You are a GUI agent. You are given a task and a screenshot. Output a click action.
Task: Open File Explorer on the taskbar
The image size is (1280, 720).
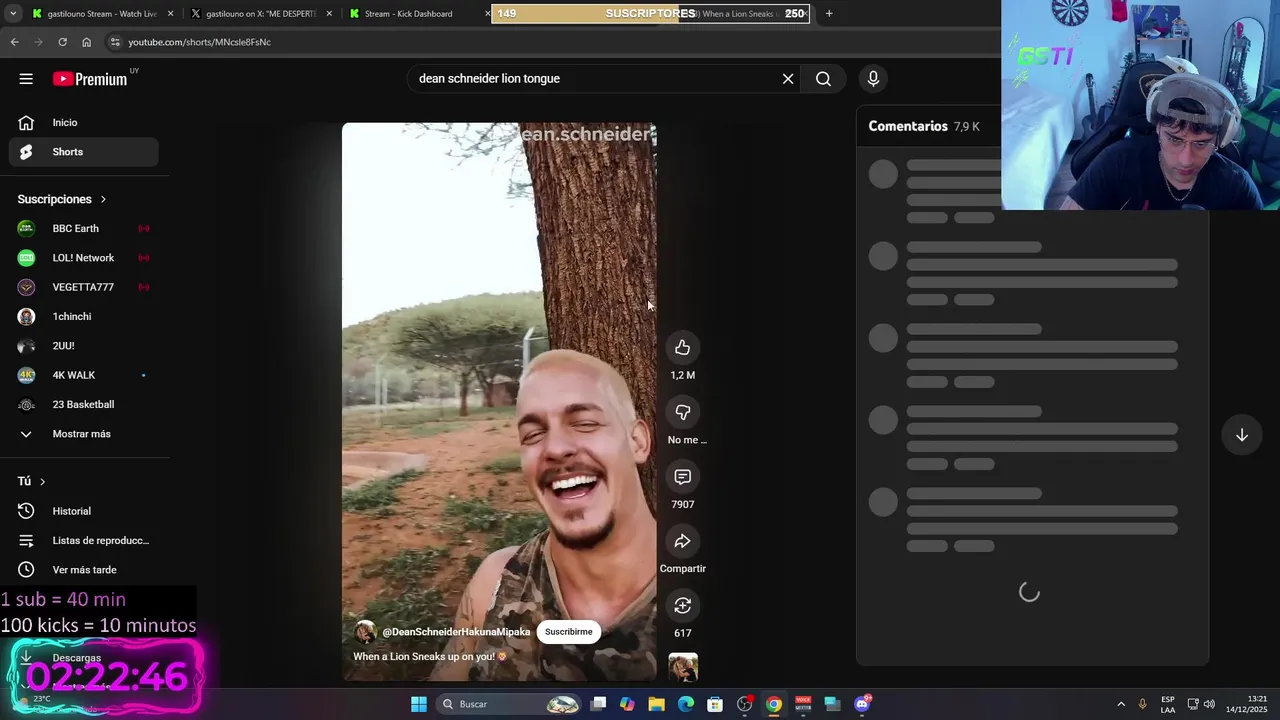click(x=656, y=704)
